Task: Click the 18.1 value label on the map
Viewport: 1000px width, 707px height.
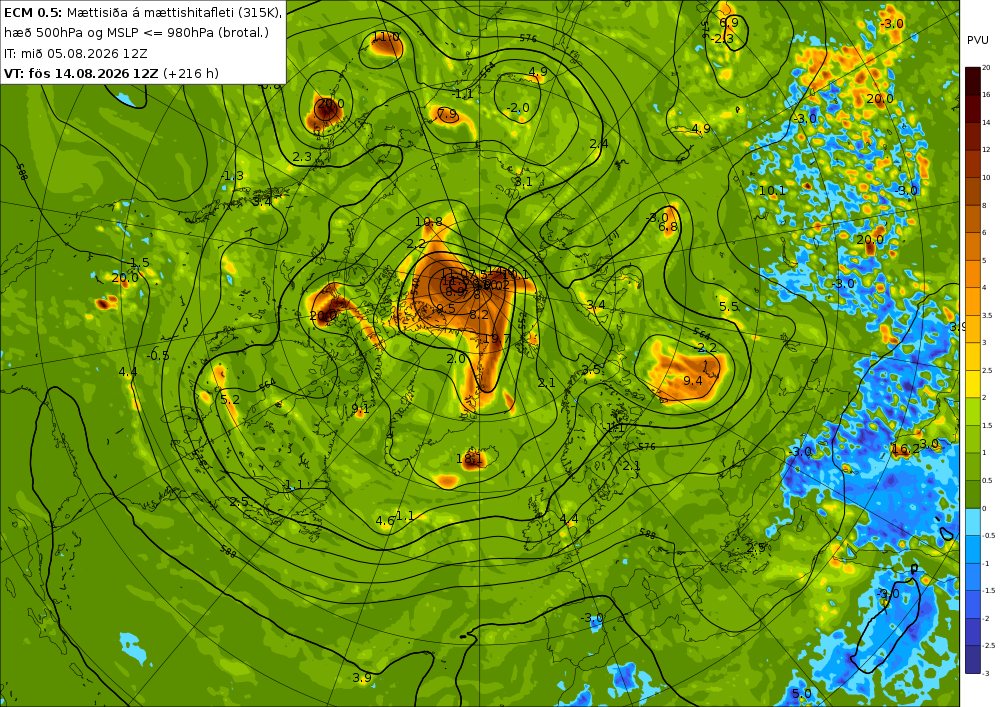Action: coord(469,458)
